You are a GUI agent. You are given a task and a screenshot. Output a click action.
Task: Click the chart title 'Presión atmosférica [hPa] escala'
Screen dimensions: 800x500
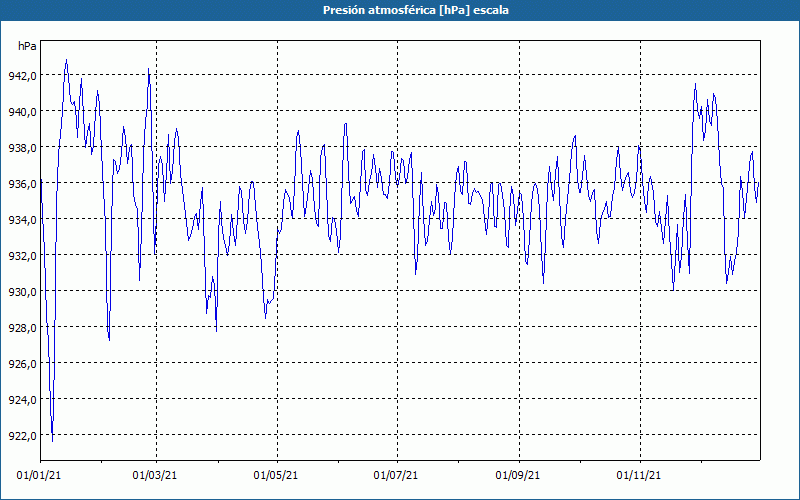[x=415, y=10]
